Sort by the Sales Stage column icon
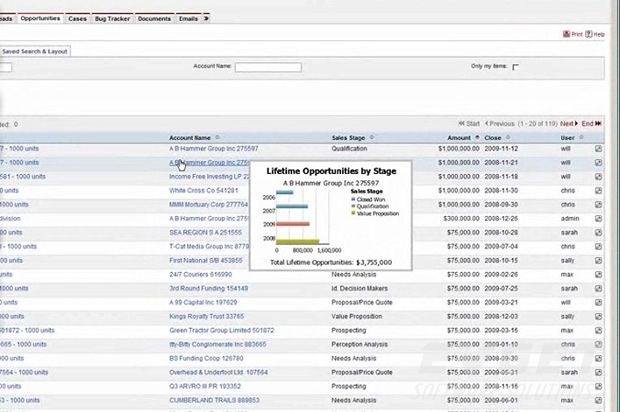The width and height of the screenshot is (620, 412). click(x=372, y=138)
